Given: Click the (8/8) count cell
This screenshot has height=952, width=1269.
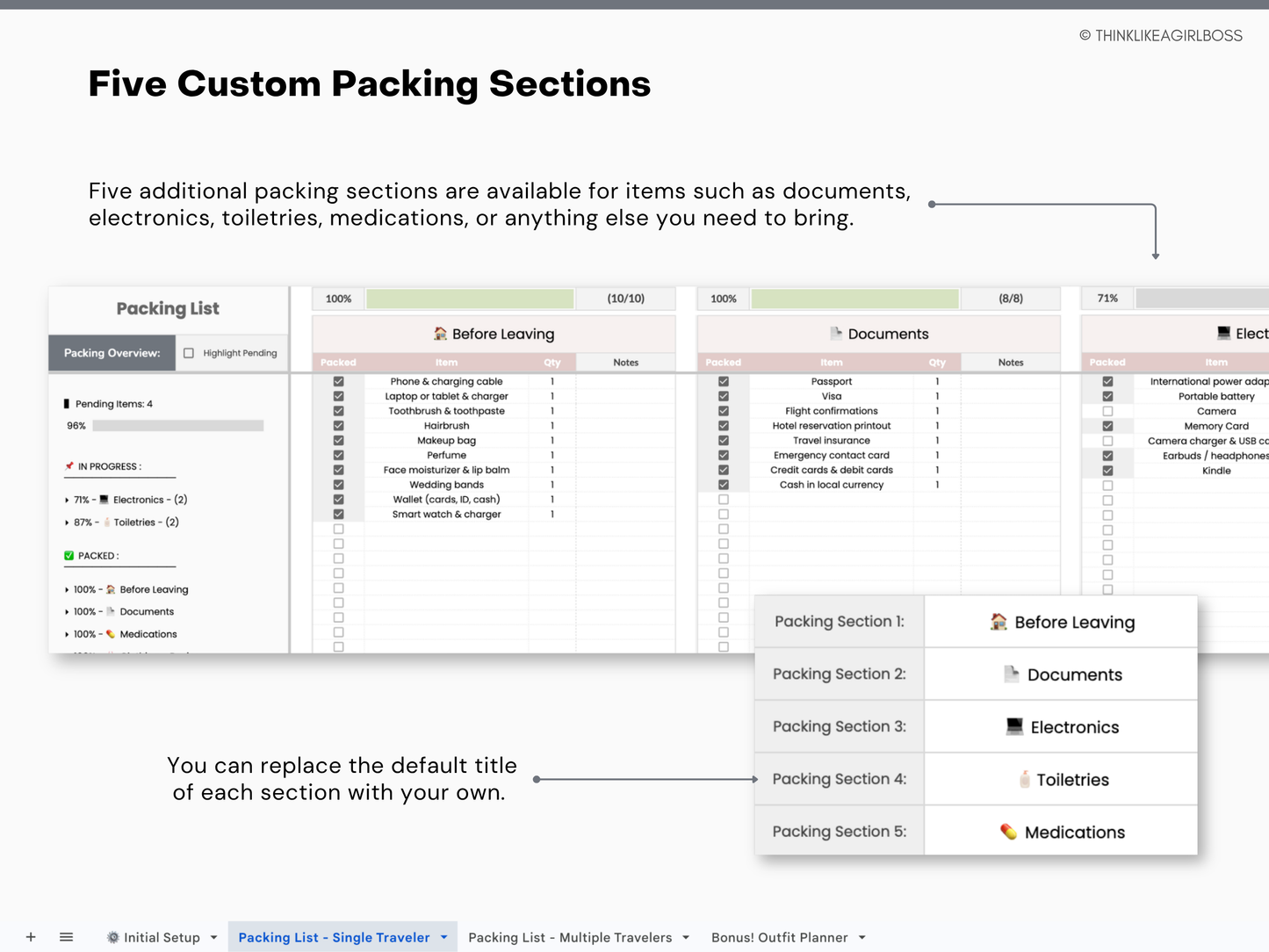Looking at the screenshot, I should pyautogui.click(x=1011, y=299).
